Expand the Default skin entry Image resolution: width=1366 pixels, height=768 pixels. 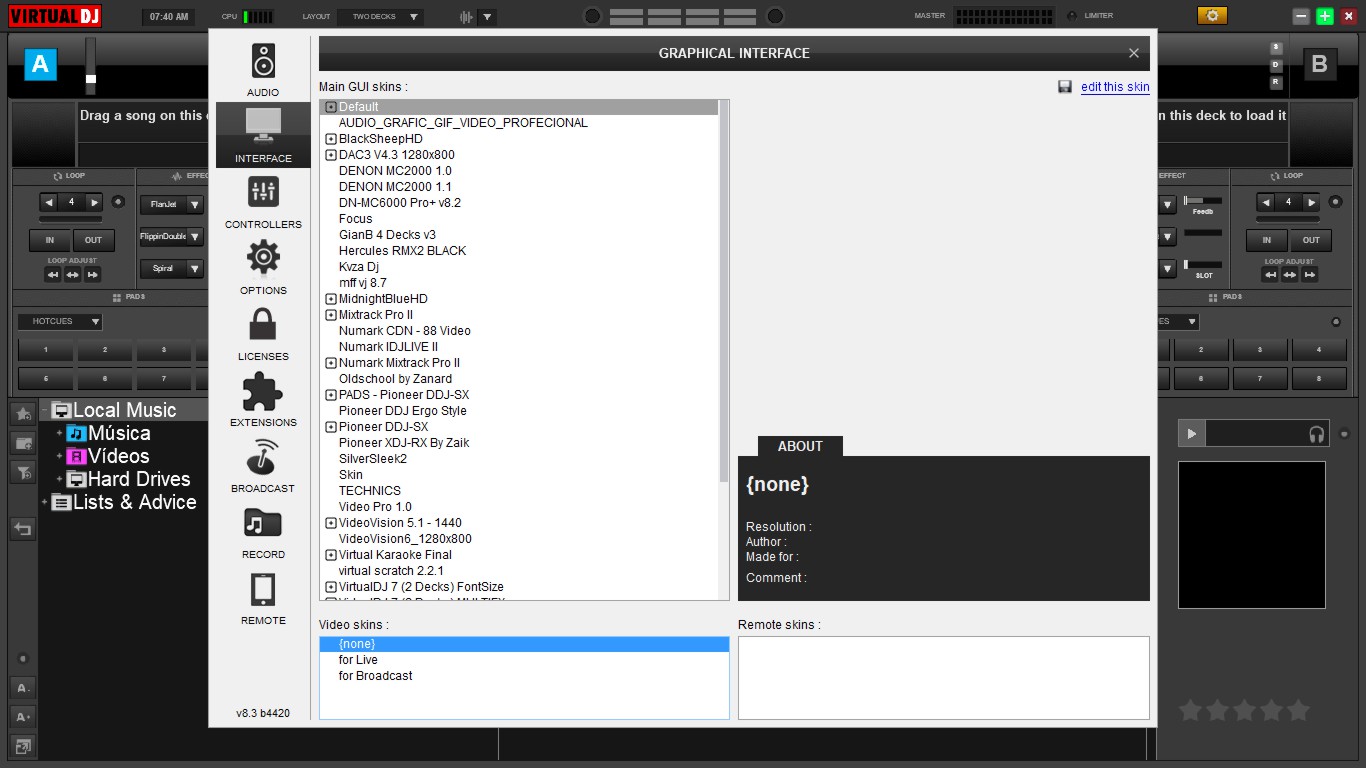[x=331, y=107]
